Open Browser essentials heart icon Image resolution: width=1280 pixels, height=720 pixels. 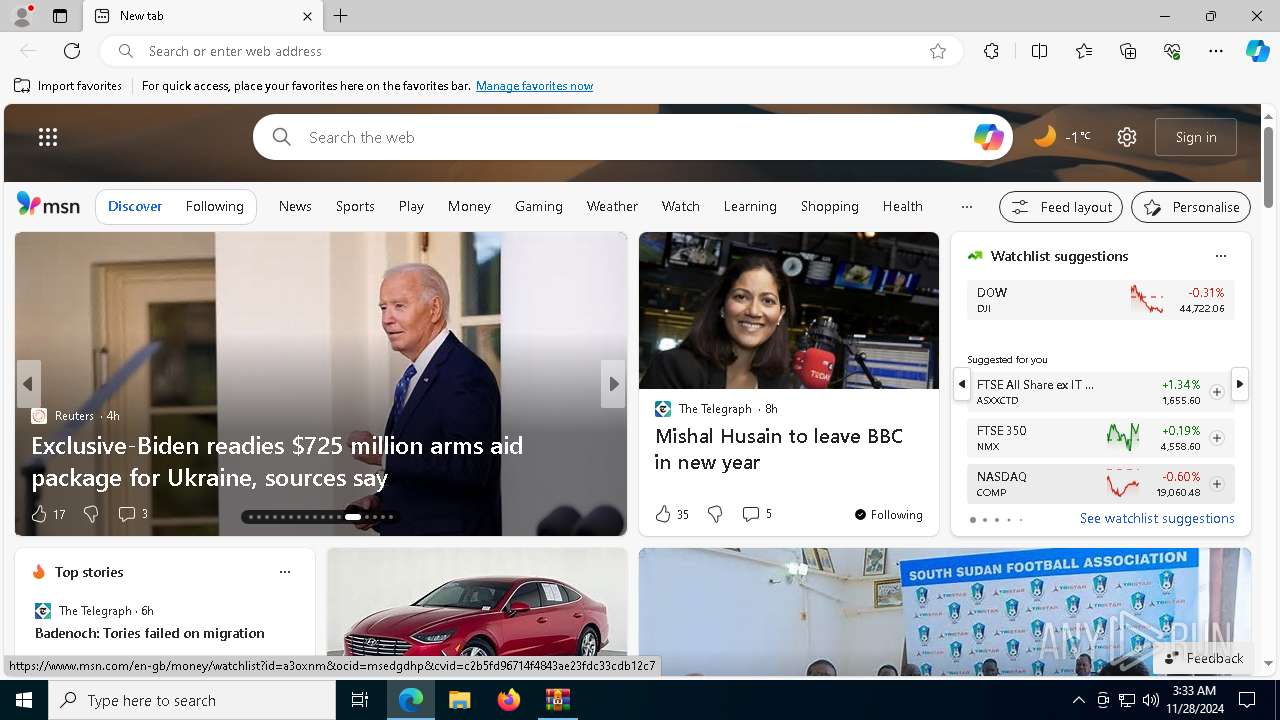pyautogui.click(x=1172, y=51)
